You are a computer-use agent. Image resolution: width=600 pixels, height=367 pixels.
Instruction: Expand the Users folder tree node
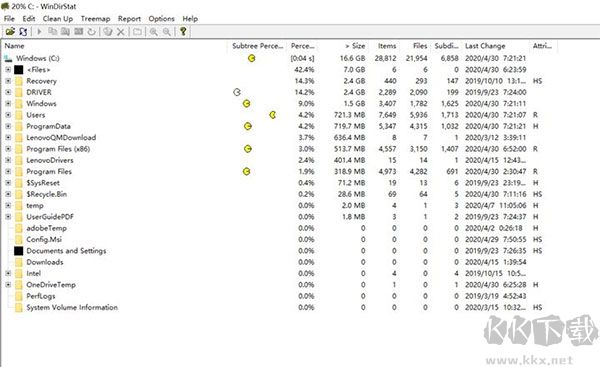[8, 115]
